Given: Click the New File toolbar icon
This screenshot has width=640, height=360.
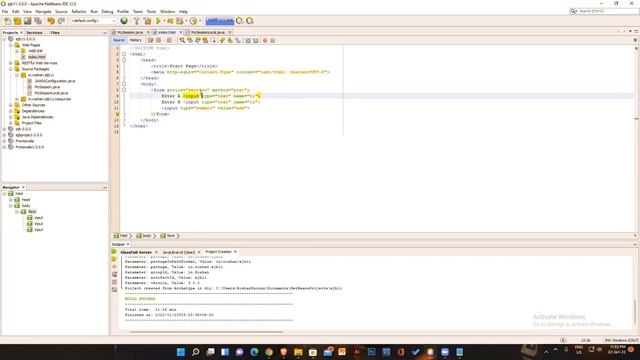Looking at the screenshot, I should pyautogui.click(x=7, y=21).
